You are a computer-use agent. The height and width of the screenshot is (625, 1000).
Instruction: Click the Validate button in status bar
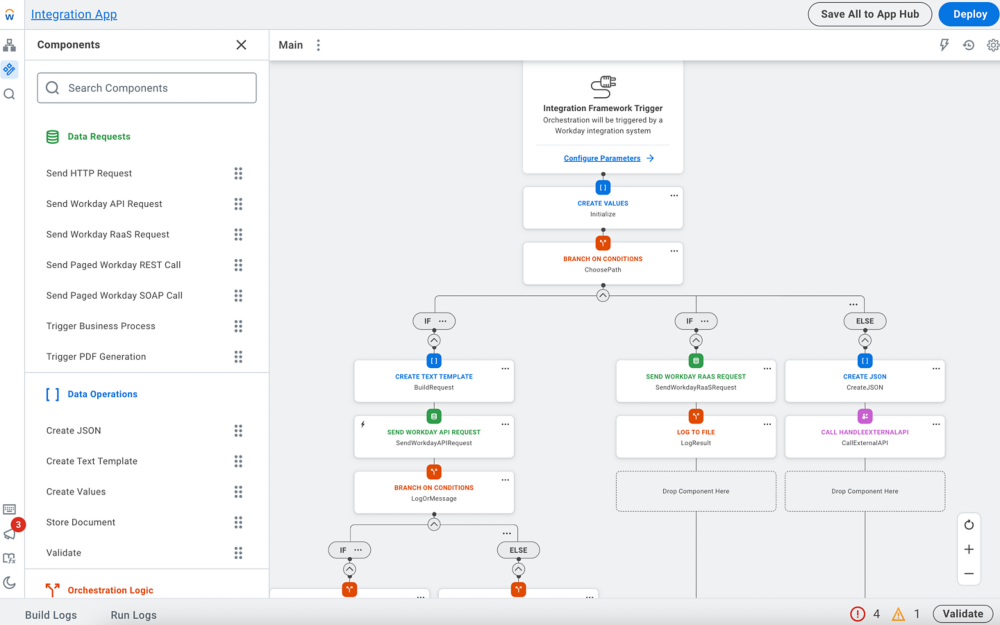[x=963, y=614]
